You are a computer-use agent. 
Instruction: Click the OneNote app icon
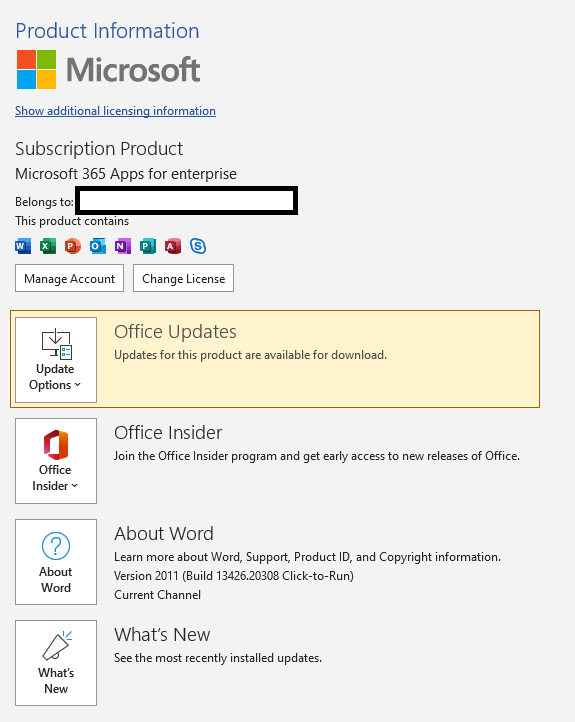coord(122,246)
